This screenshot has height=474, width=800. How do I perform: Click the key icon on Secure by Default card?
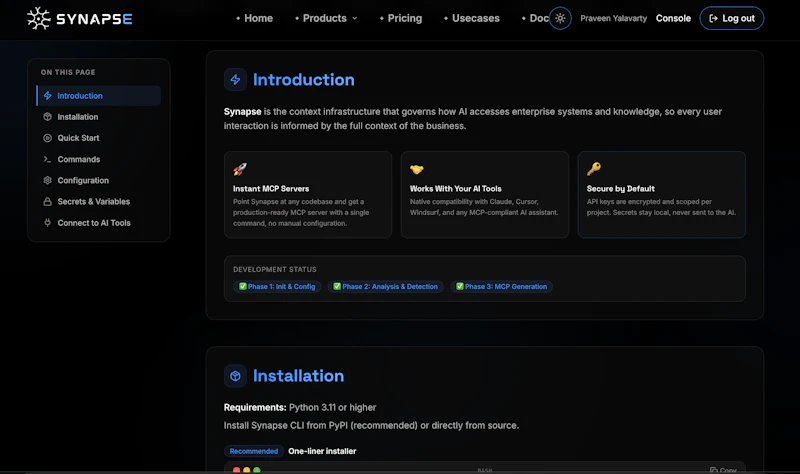click(594, 169)
